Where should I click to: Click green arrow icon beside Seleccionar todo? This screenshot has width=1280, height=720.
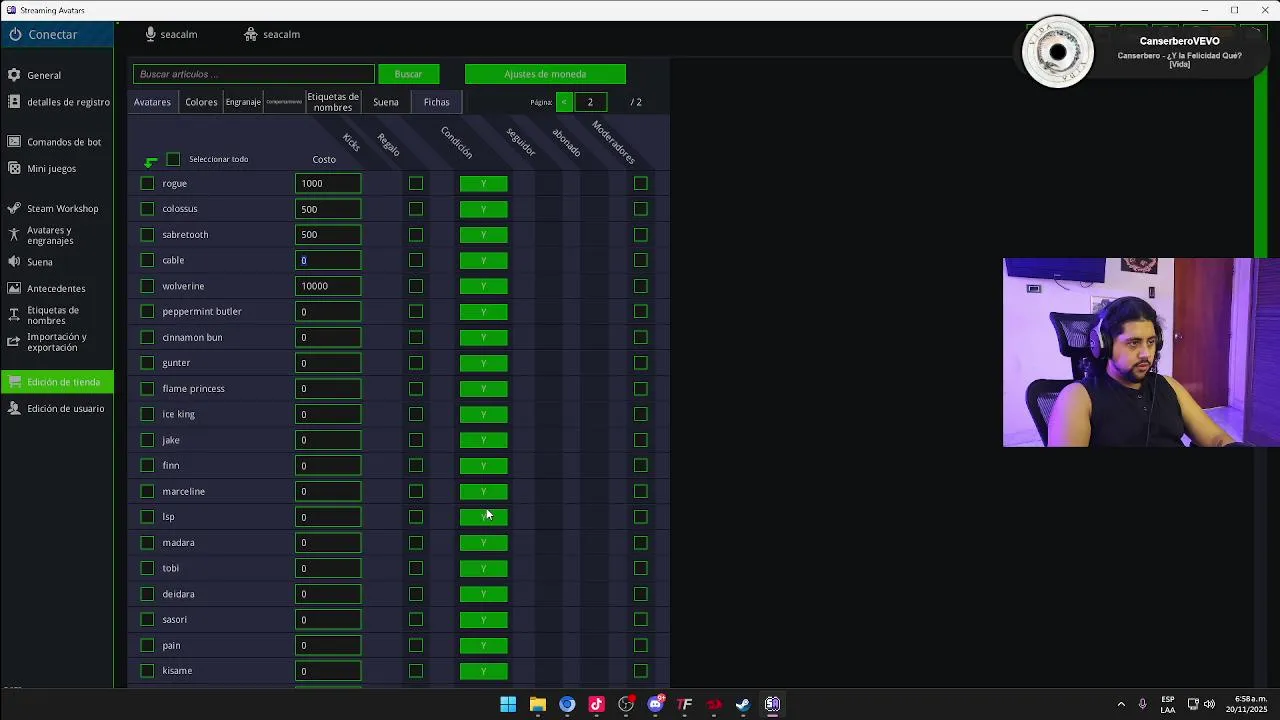point(151,161)
